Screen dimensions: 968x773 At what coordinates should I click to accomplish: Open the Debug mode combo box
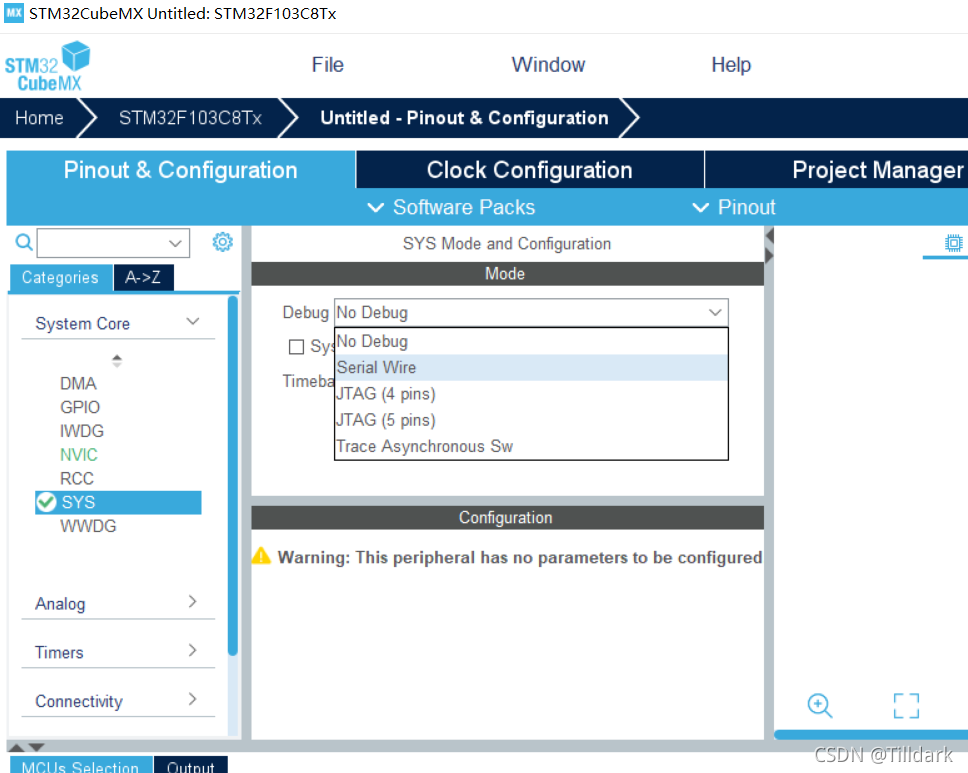coord(531,312)
